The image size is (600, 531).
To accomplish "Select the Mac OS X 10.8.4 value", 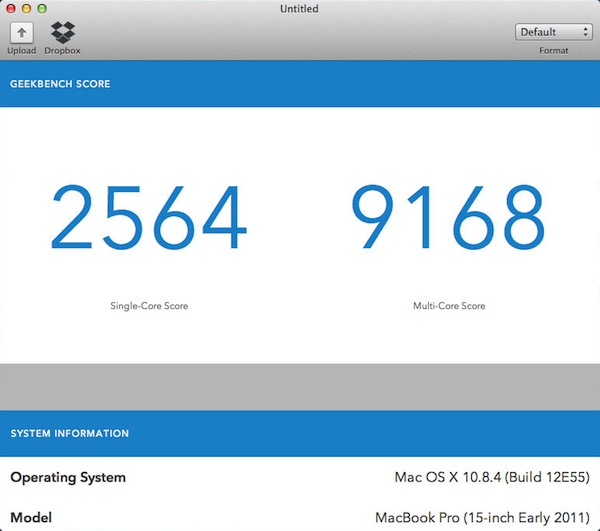I will (492, 477).
